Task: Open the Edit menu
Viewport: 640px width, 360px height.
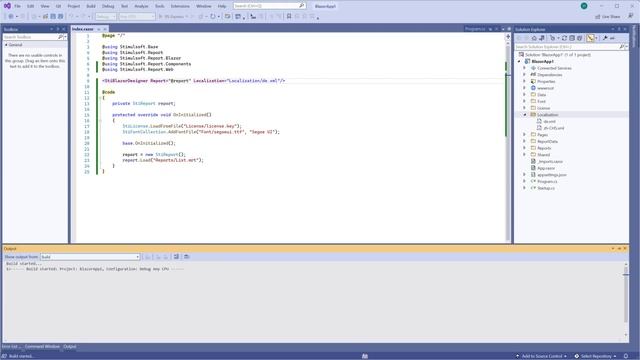Action: [31, 6]
